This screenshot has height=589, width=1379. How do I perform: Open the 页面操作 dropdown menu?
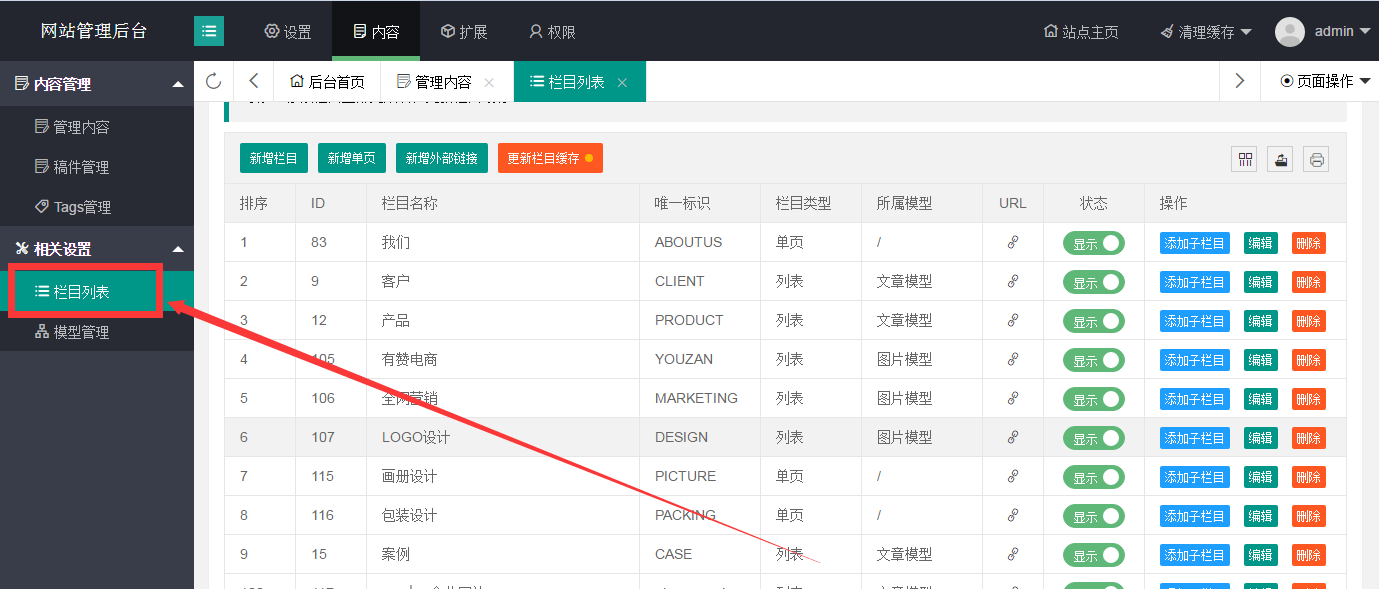pyautogui.click(x=1326, y=81)
